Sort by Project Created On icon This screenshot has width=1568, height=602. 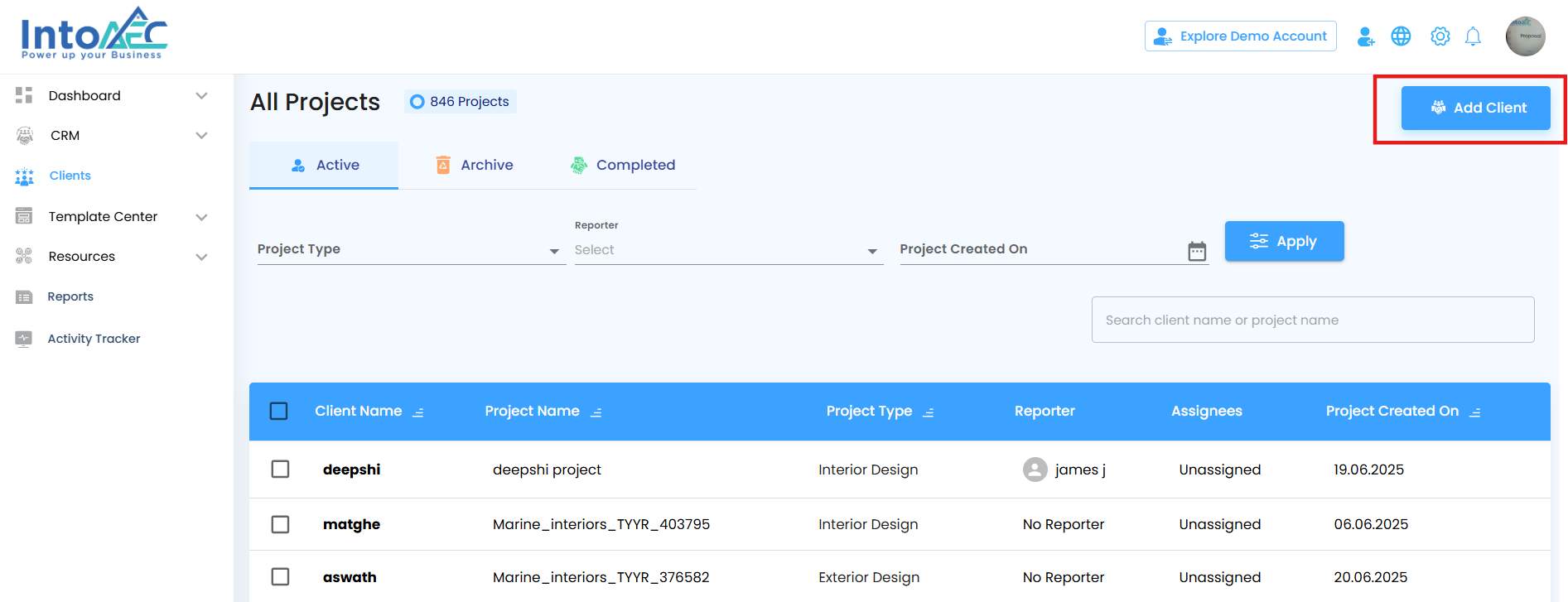click(1475, 412)
